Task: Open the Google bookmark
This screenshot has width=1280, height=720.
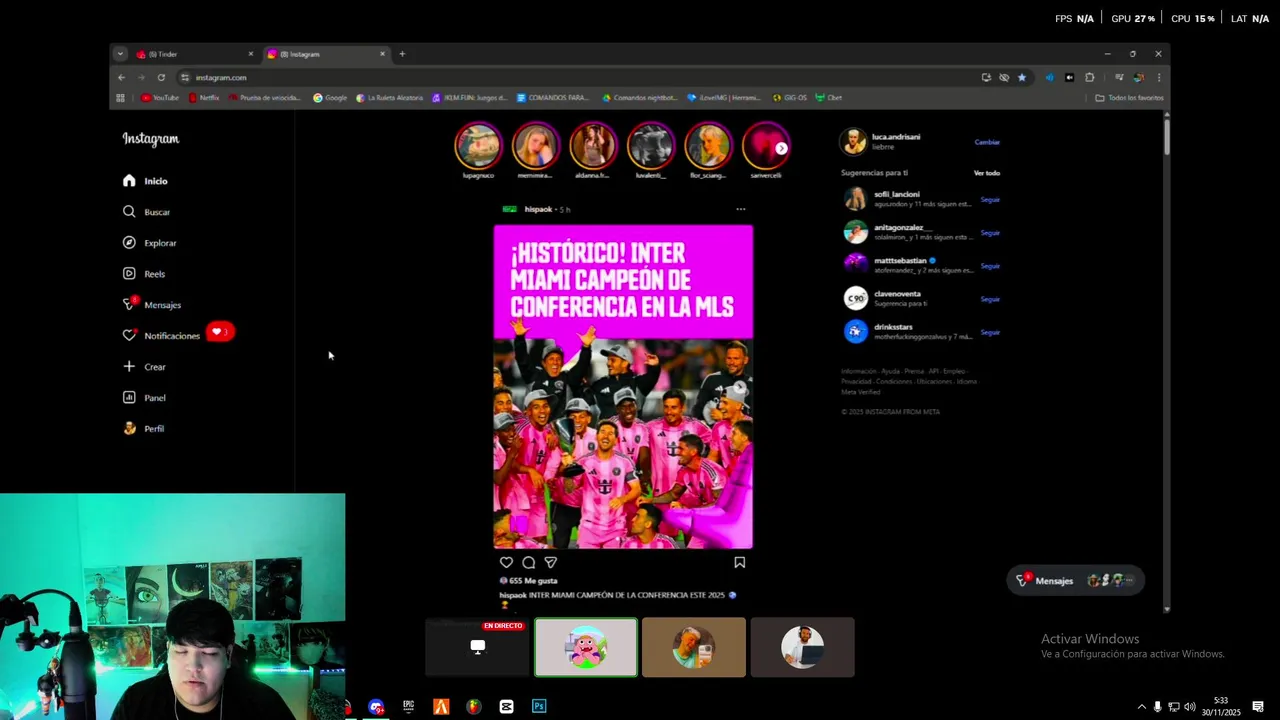Action: (x=330, y=98)
